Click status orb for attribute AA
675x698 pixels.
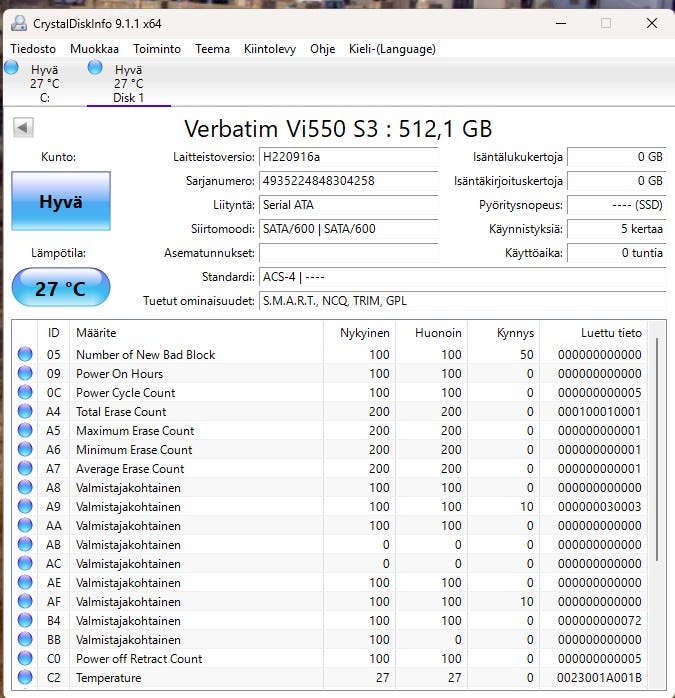[25, 525]
